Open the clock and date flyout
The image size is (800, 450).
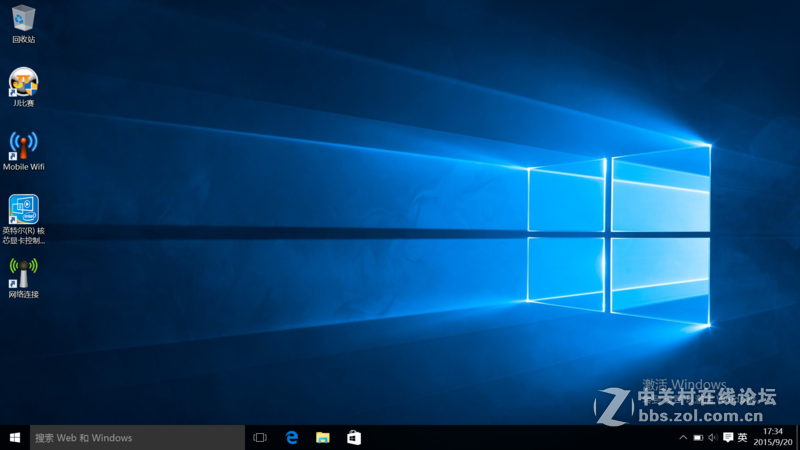click(x=773, y=437)
